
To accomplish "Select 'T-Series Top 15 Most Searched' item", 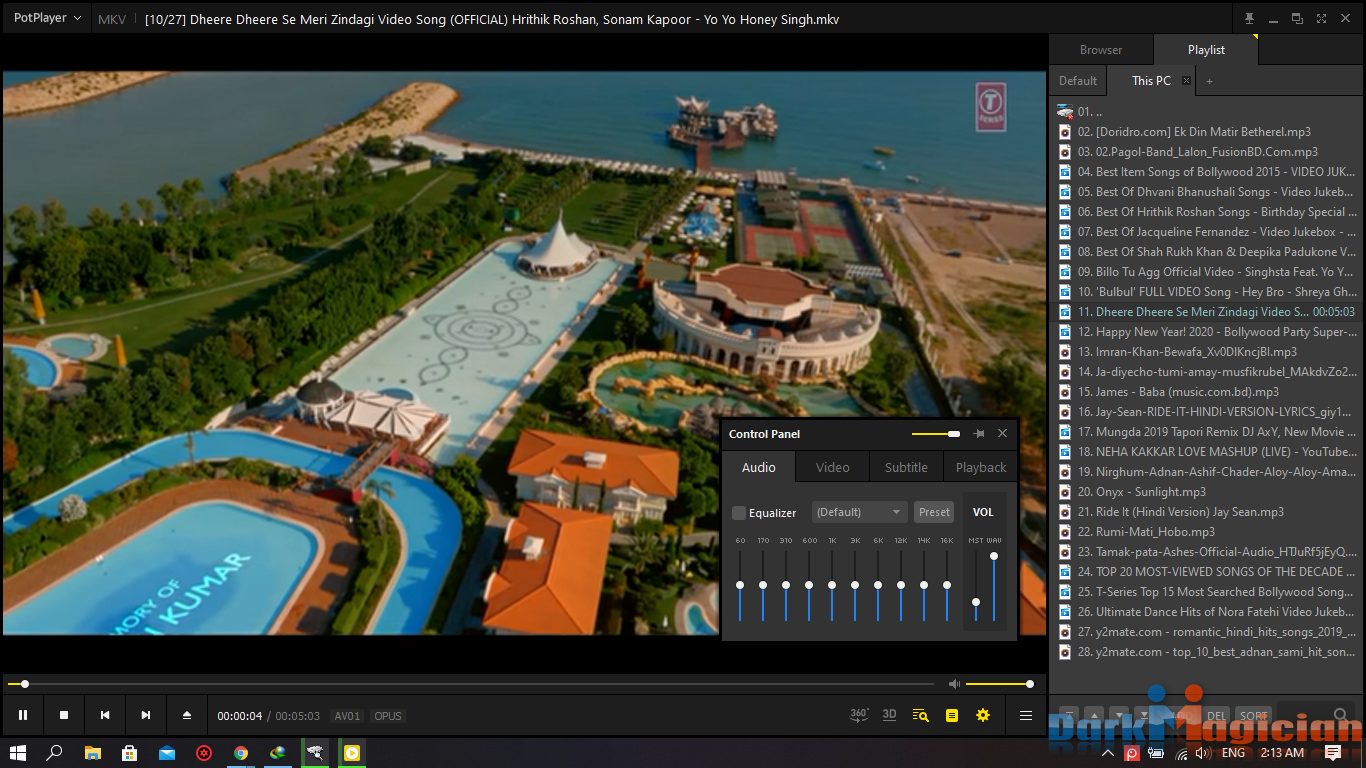I will coord(1207,592).
